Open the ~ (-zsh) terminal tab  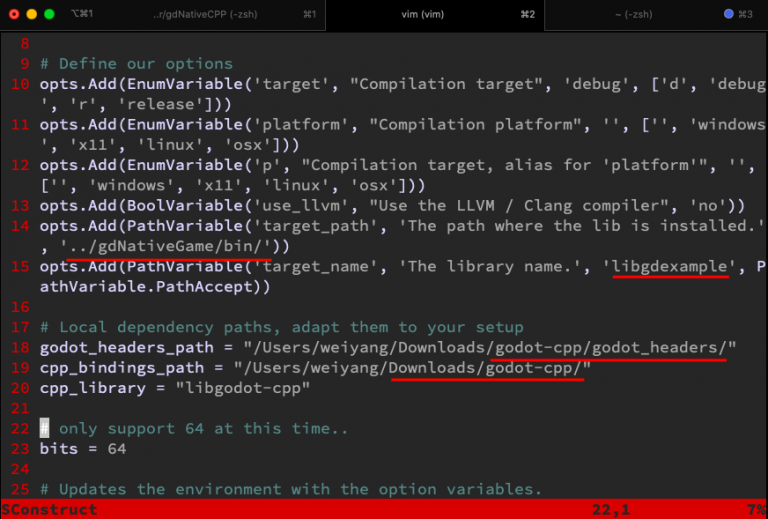pos(634,15)
